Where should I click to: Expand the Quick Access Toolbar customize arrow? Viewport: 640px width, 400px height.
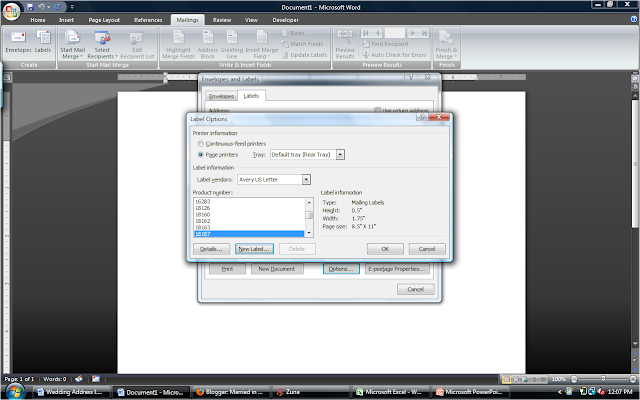72,7
